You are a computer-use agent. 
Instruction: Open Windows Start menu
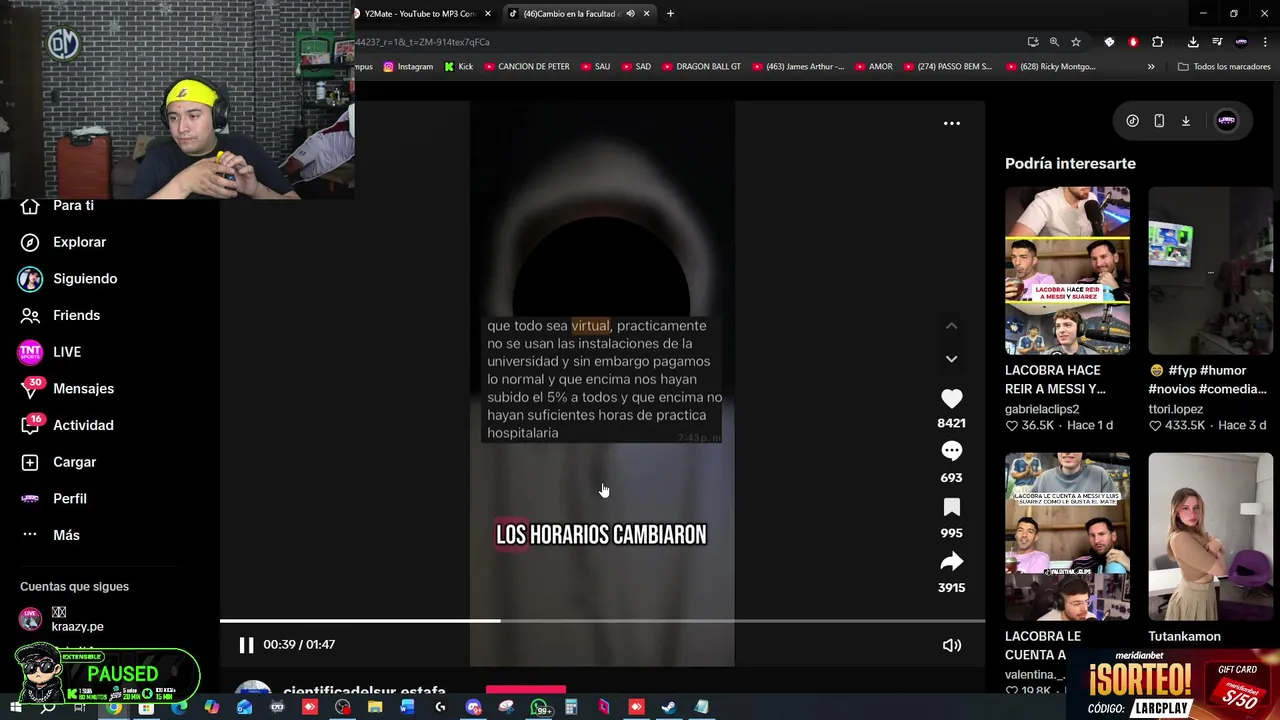coord(16,707)
